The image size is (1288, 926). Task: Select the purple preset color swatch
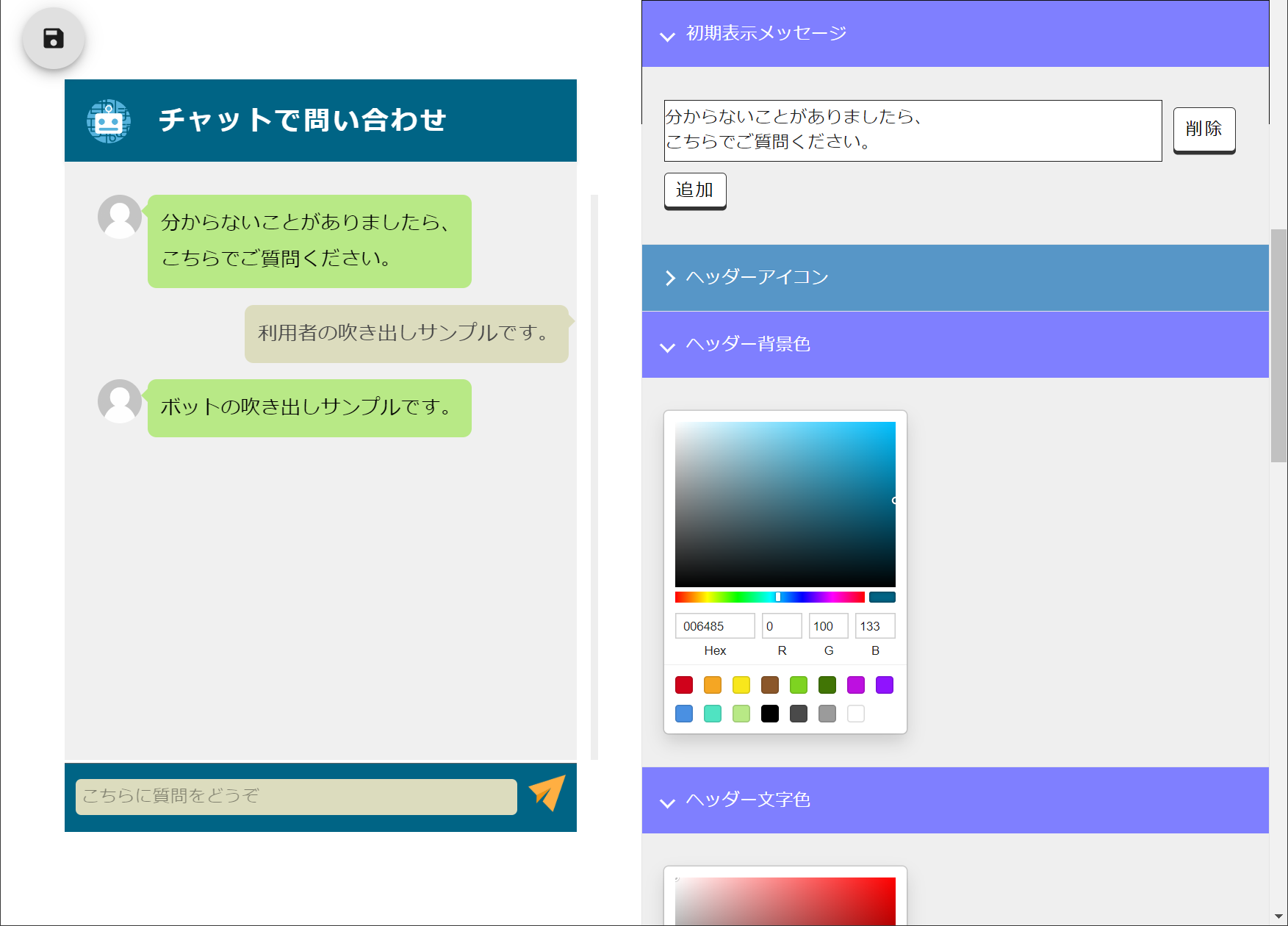tap(884, 685)
